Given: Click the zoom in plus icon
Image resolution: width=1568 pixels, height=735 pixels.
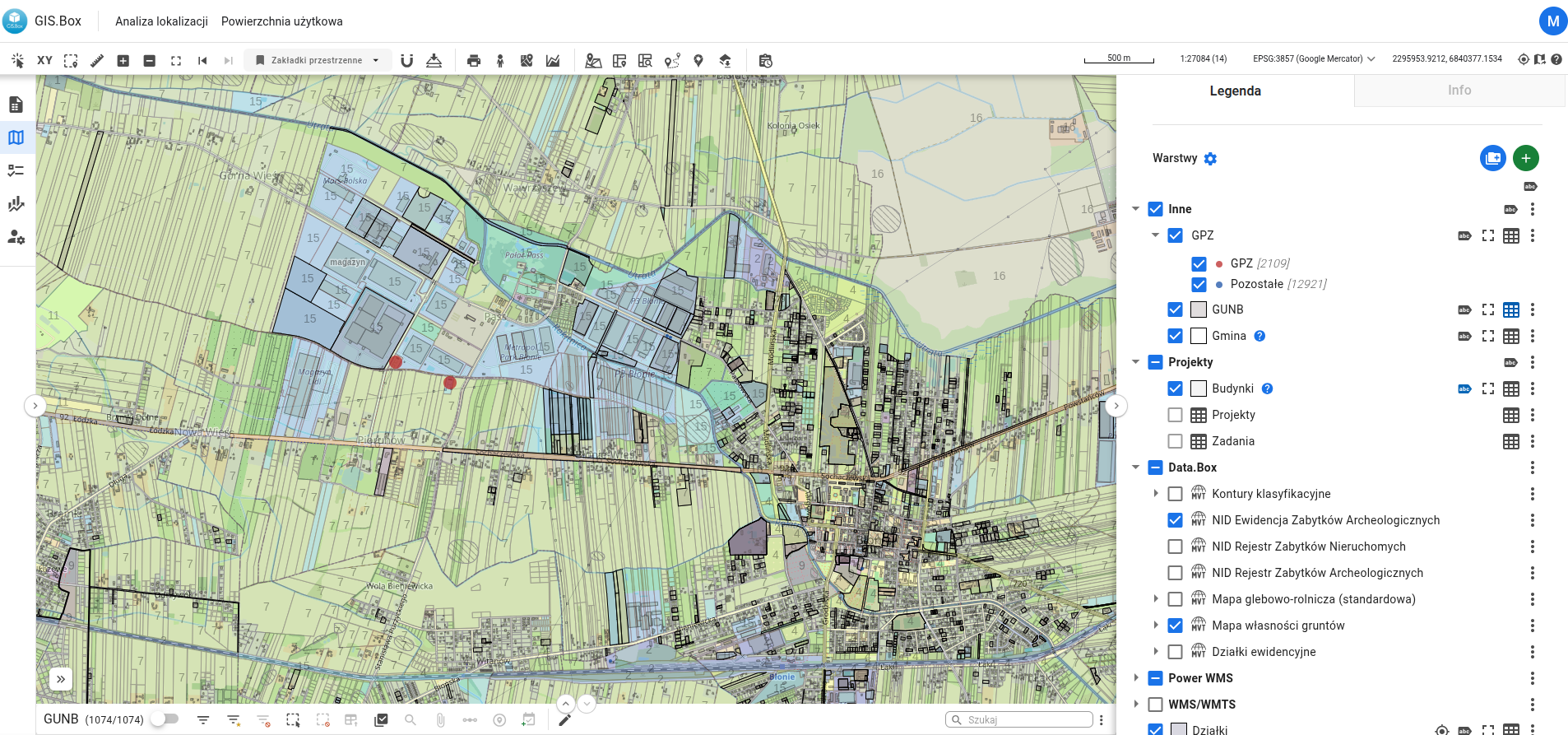Looking at the screenshot, I should click(123, 60).
